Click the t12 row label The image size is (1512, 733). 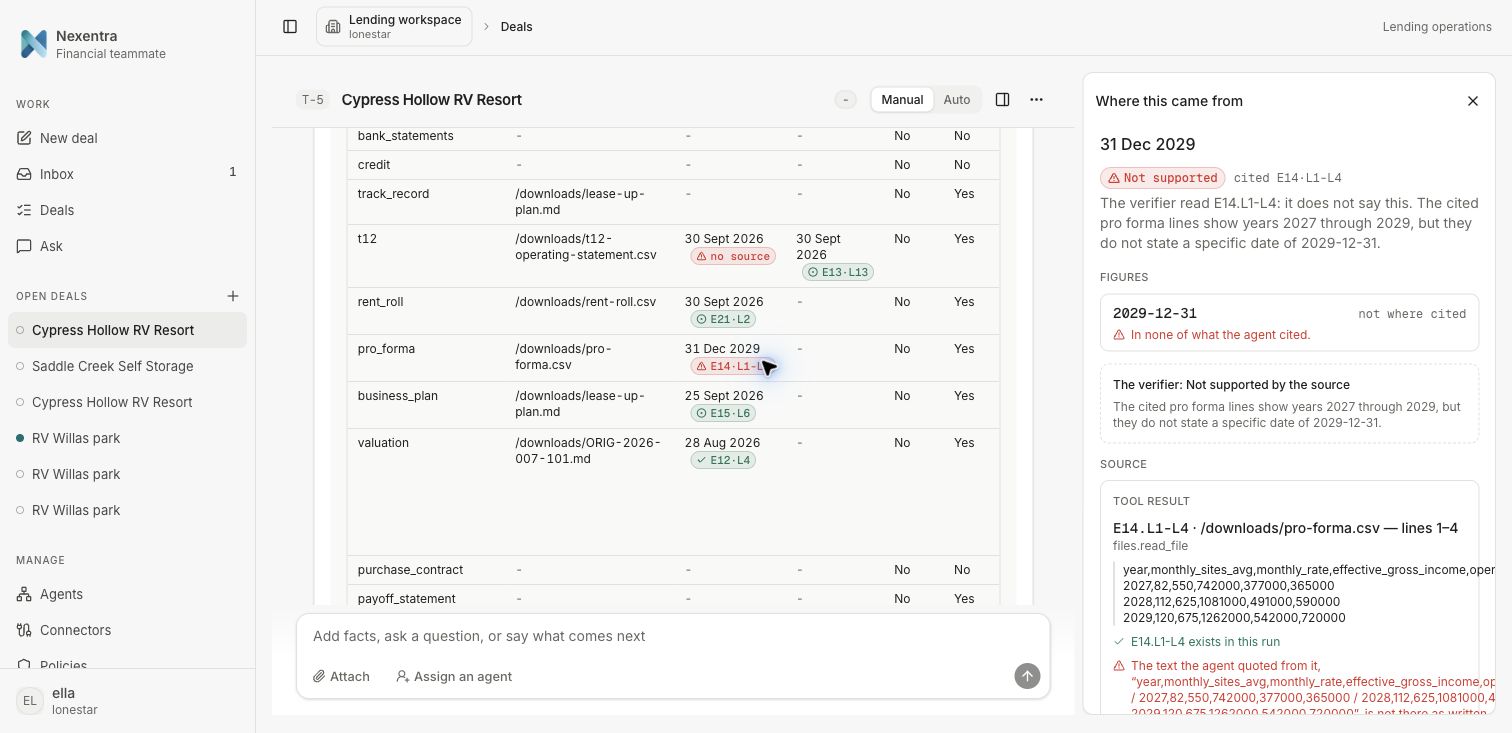(367, 239)
